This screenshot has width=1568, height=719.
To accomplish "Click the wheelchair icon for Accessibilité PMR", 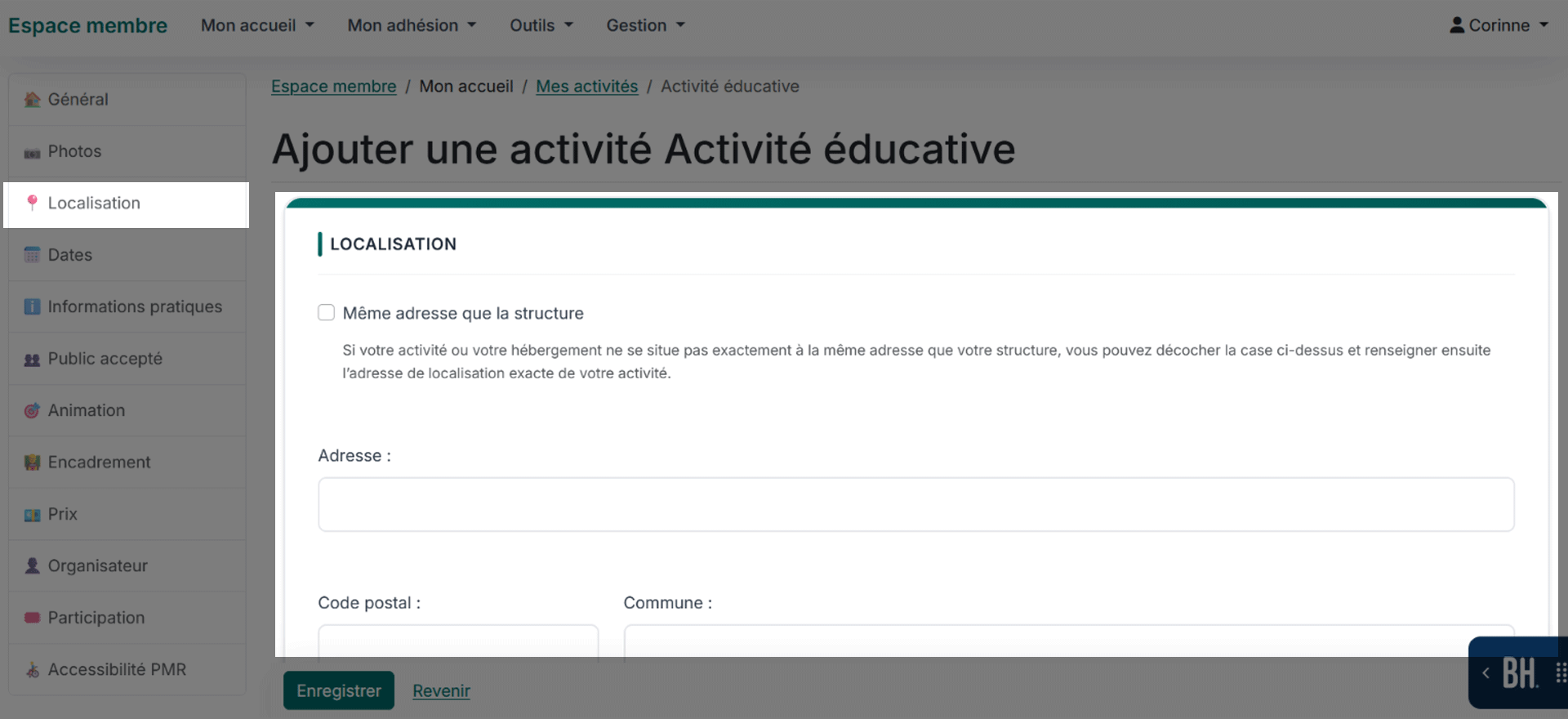I will [32, 670].
